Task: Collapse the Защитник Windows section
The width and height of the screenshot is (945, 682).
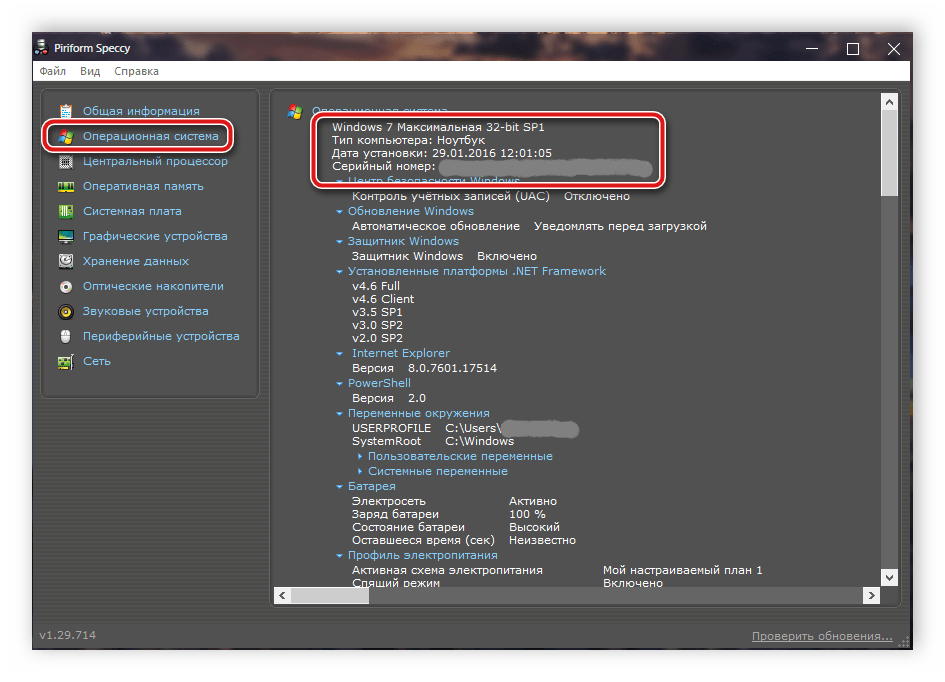Action: click(340, 242)
